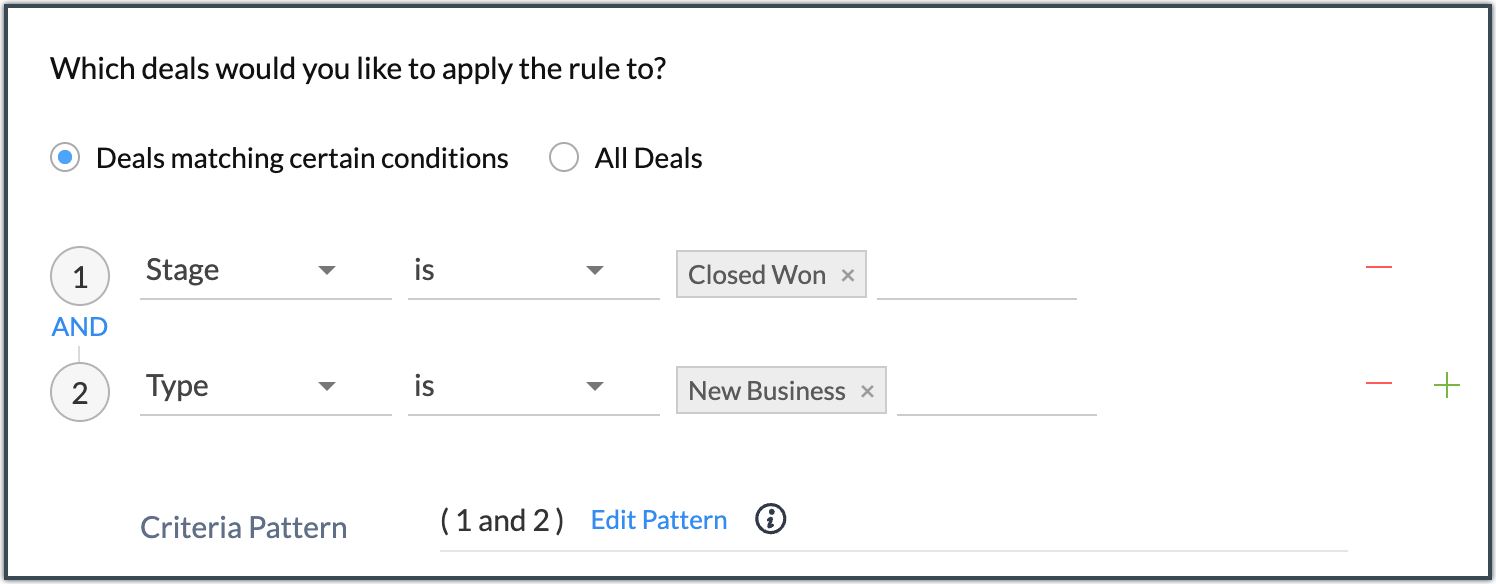
Task: Add a new condition row
Action: pos(1446,385)
